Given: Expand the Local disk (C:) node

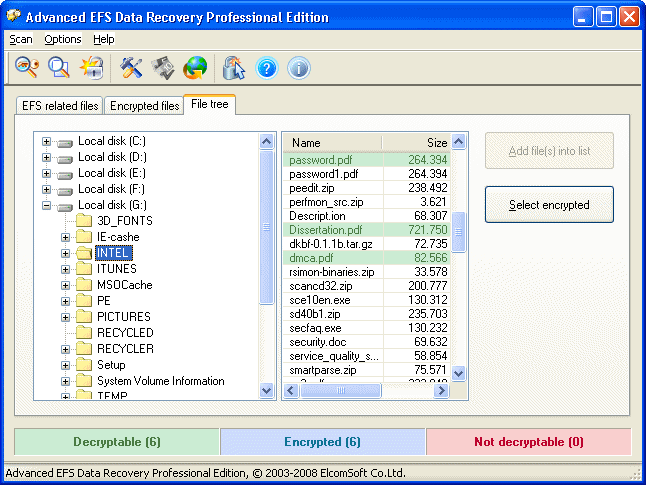Looking at the screenshot, I should pos(46,141).
